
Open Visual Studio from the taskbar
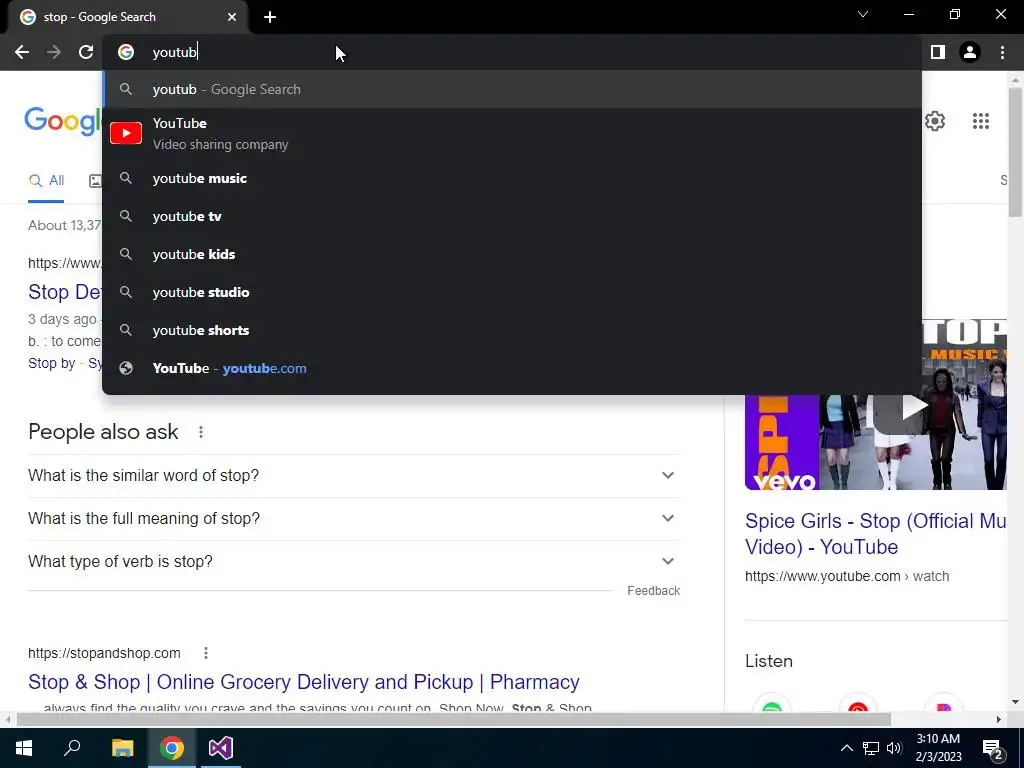pyautogui.click(x=221, y=748)
